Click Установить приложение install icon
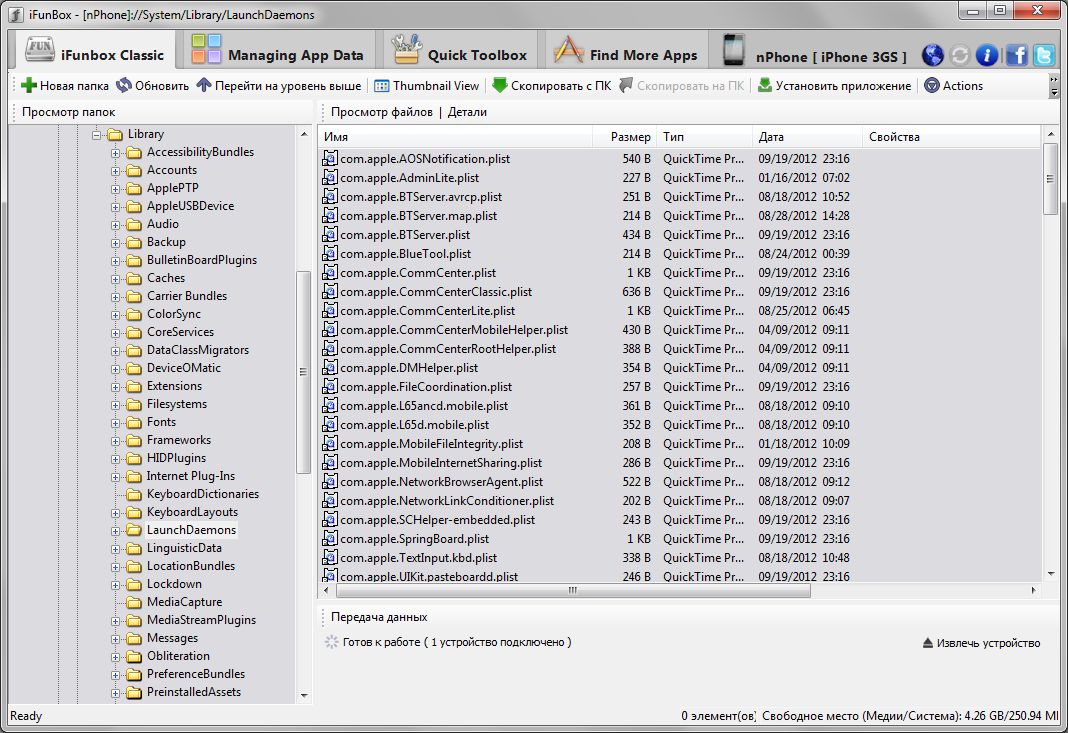Viewport: 1068px width, 733px height. pyautogui.click(x=765, y=86)
